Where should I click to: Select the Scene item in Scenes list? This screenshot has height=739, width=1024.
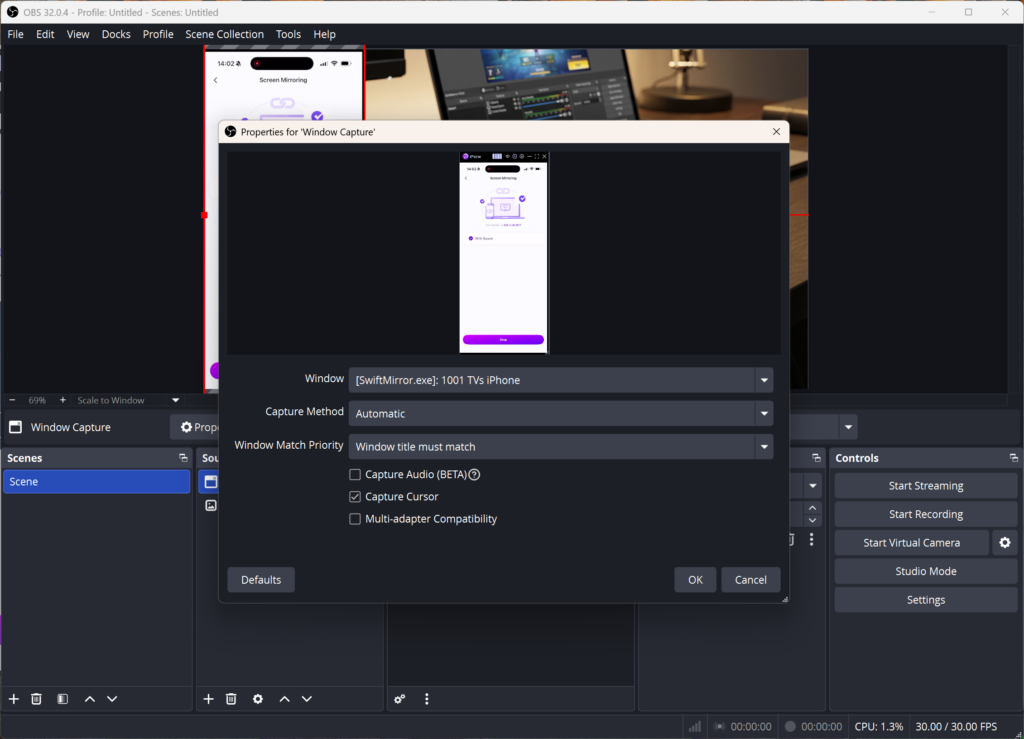[96, 482]
